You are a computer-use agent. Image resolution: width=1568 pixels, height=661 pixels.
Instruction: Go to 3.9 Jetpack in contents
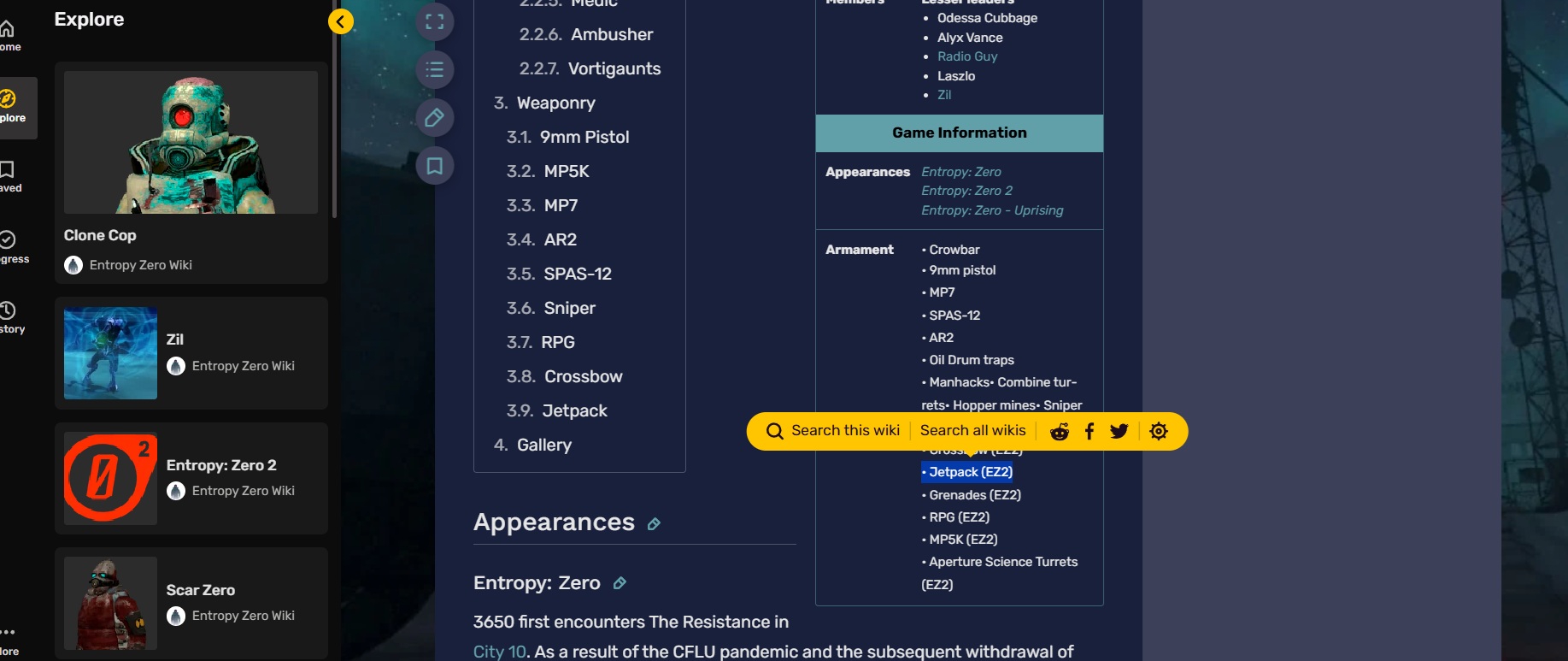click(x=557, y=410)
